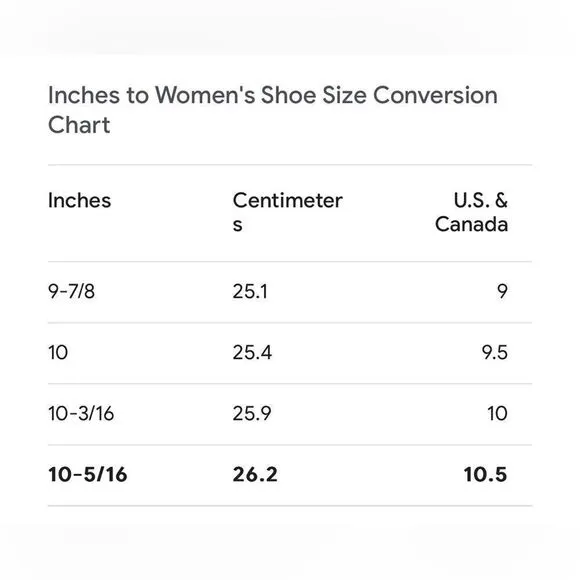The width and height of the screenshot is (580, 580).
Task: Click the 10-3/16 inches cell
Action: pos(81,414)
